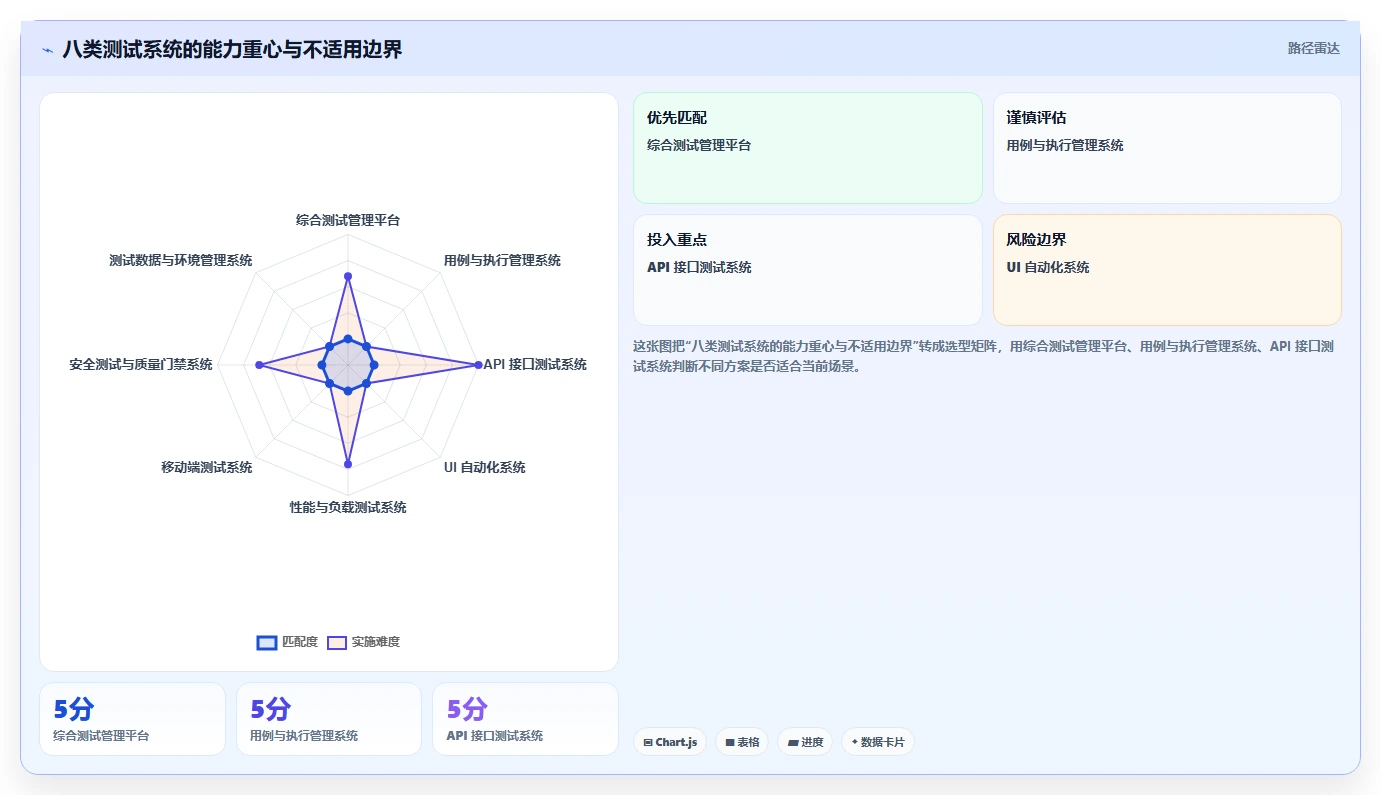Click the outer data point on the API 接口测试系统 axis
The height and width of the screenshot is (795, 1381).
pos(476,366)
